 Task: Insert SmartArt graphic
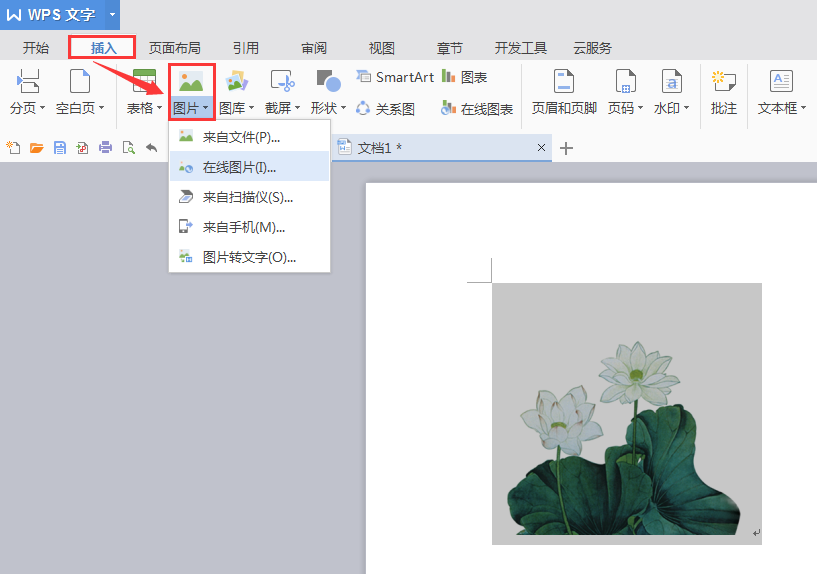click(x=395, y=77)
